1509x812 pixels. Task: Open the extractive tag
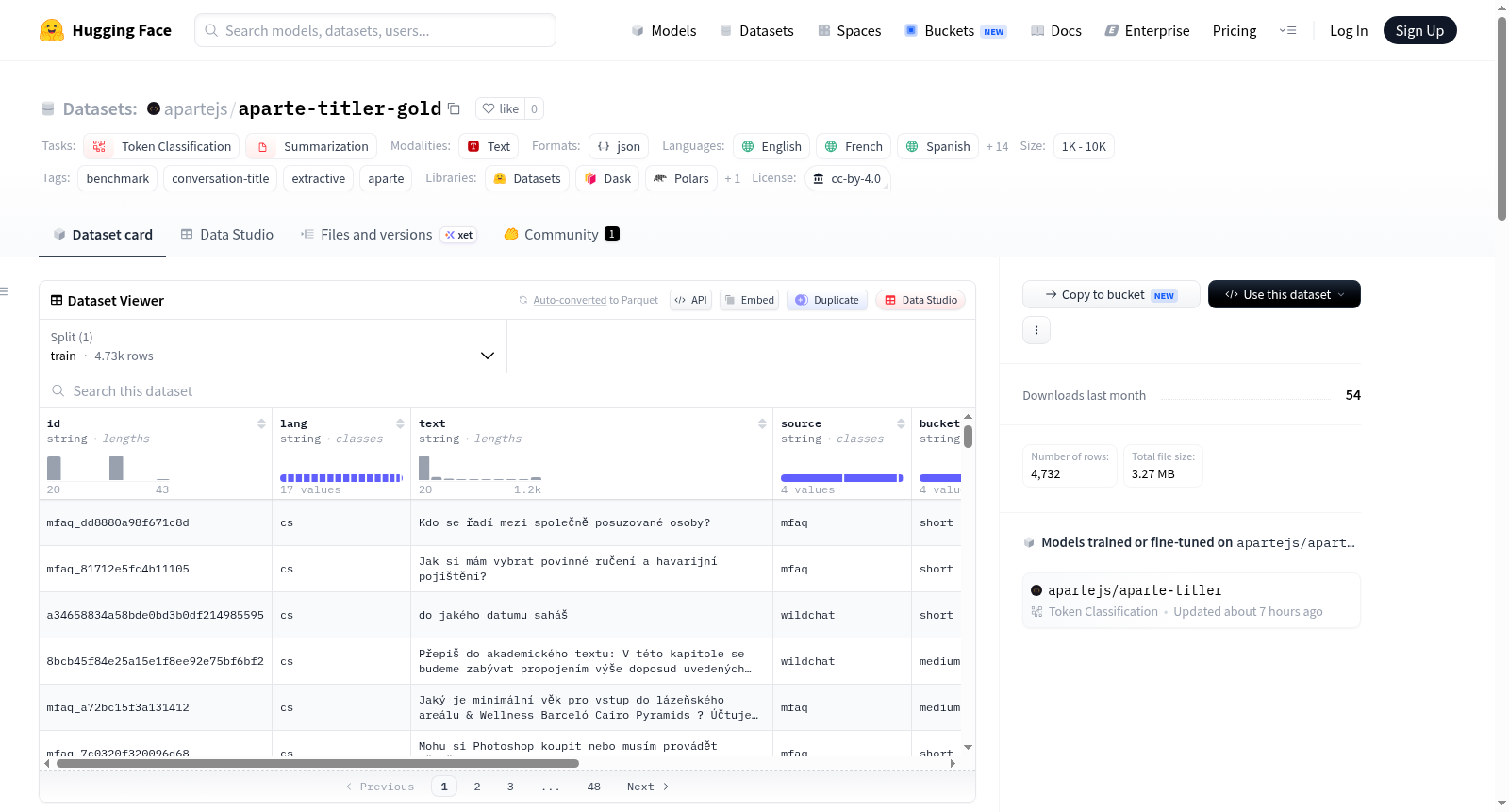[x=319, y=178]
